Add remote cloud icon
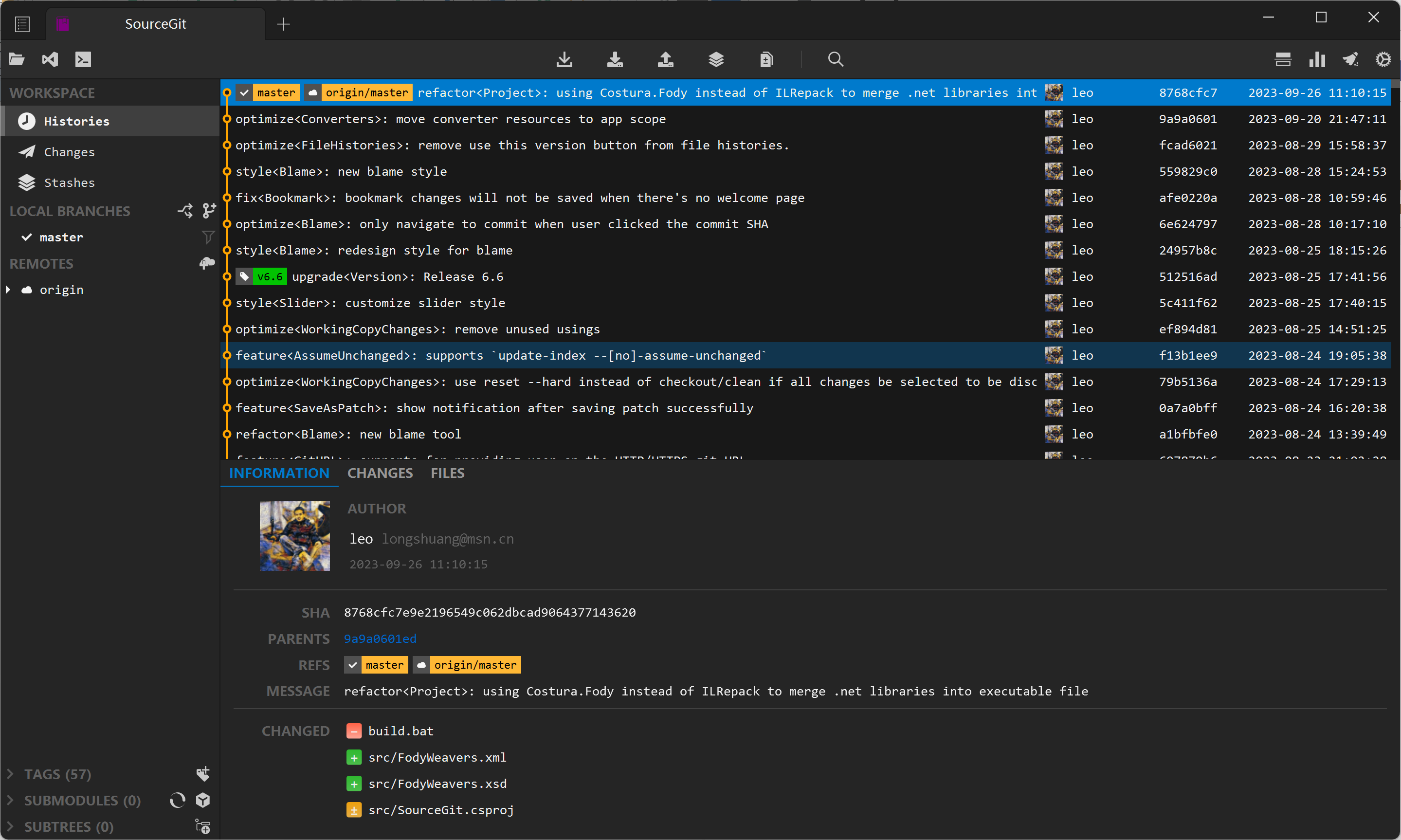Image resolution: width=1401 pixels, height=840 pixels. pyautogui.click(x=207, y=263)
